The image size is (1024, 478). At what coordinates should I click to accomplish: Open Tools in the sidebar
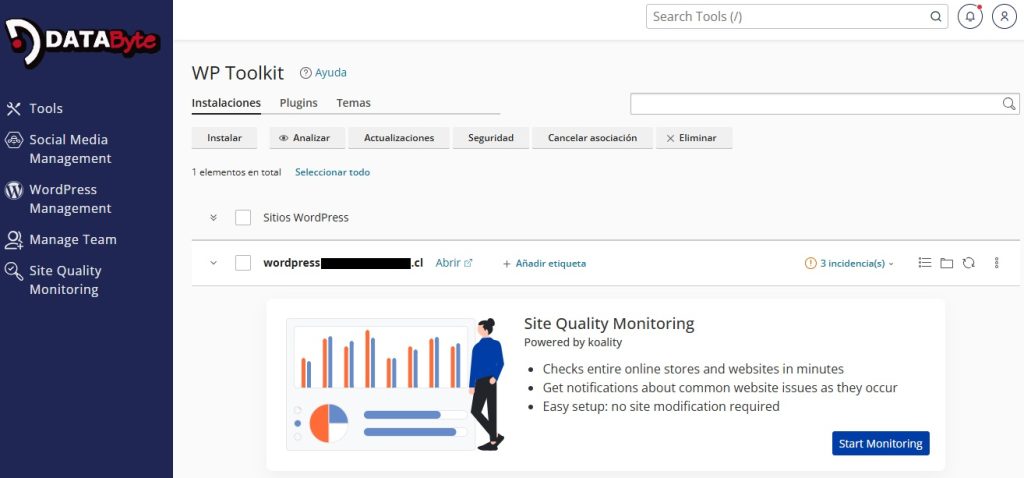pos(46,108)
